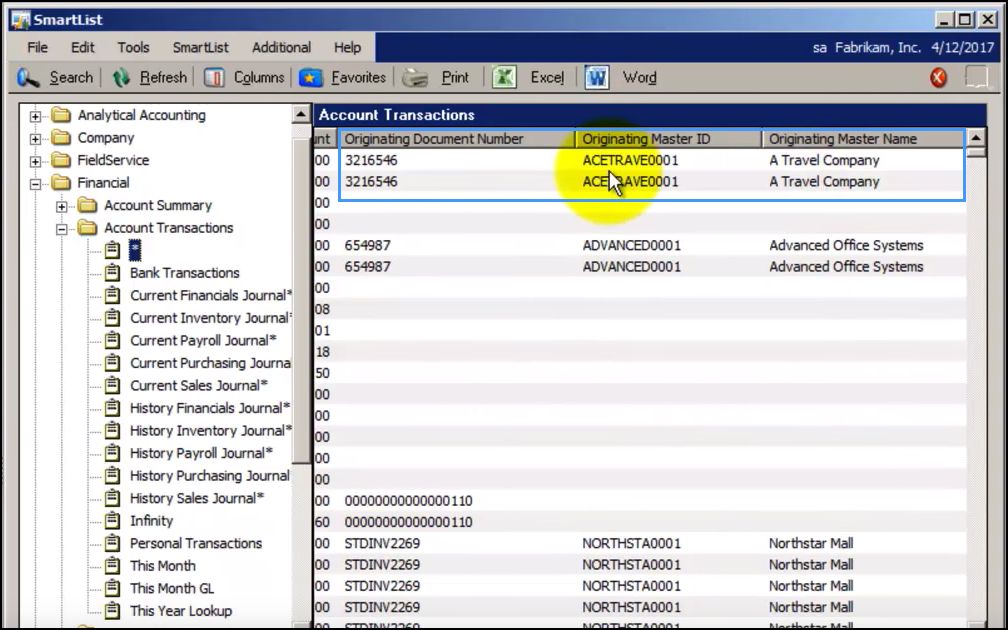
Task: Click clipboard icon beside Current Sales Journal
Action: pyautogui.click(x=112, y=385)
